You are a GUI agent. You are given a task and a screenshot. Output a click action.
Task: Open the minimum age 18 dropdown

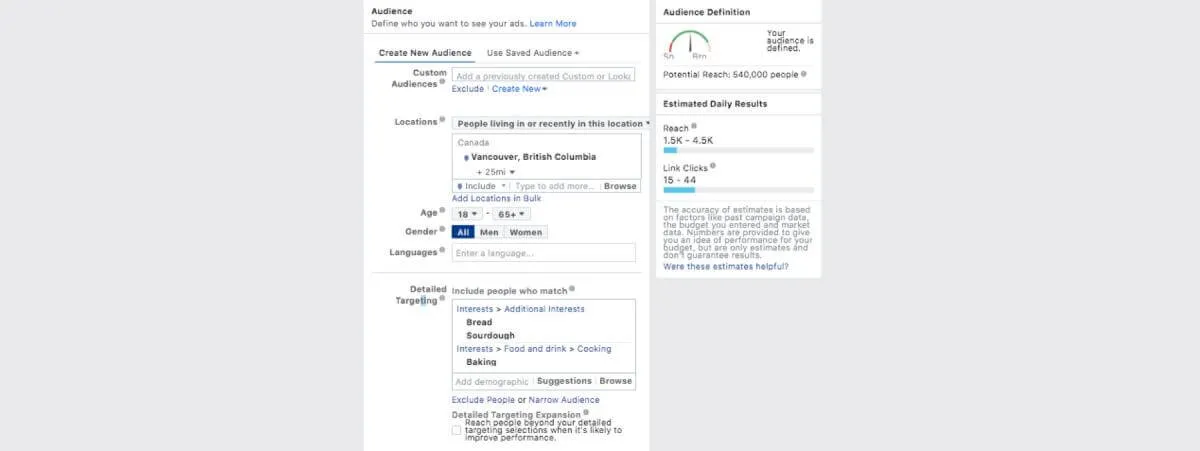pyautogui.click(x=467, y=214)
